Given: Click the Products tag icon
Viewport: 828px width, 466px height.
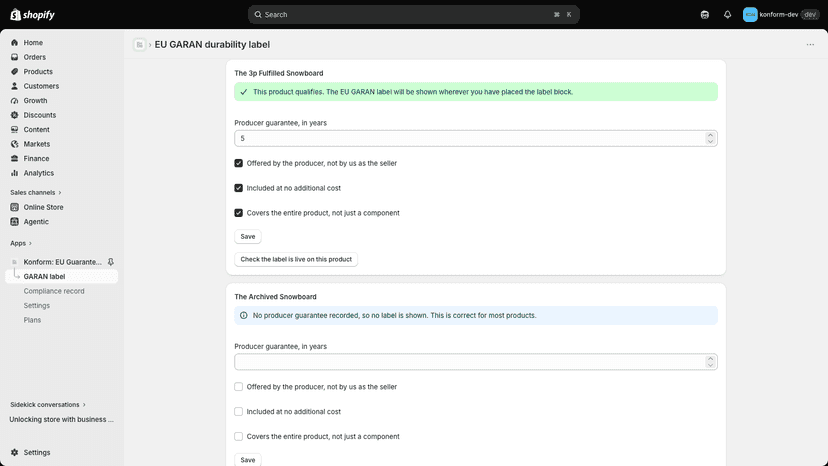Looking at the screenshot, I should click(14, 71).
